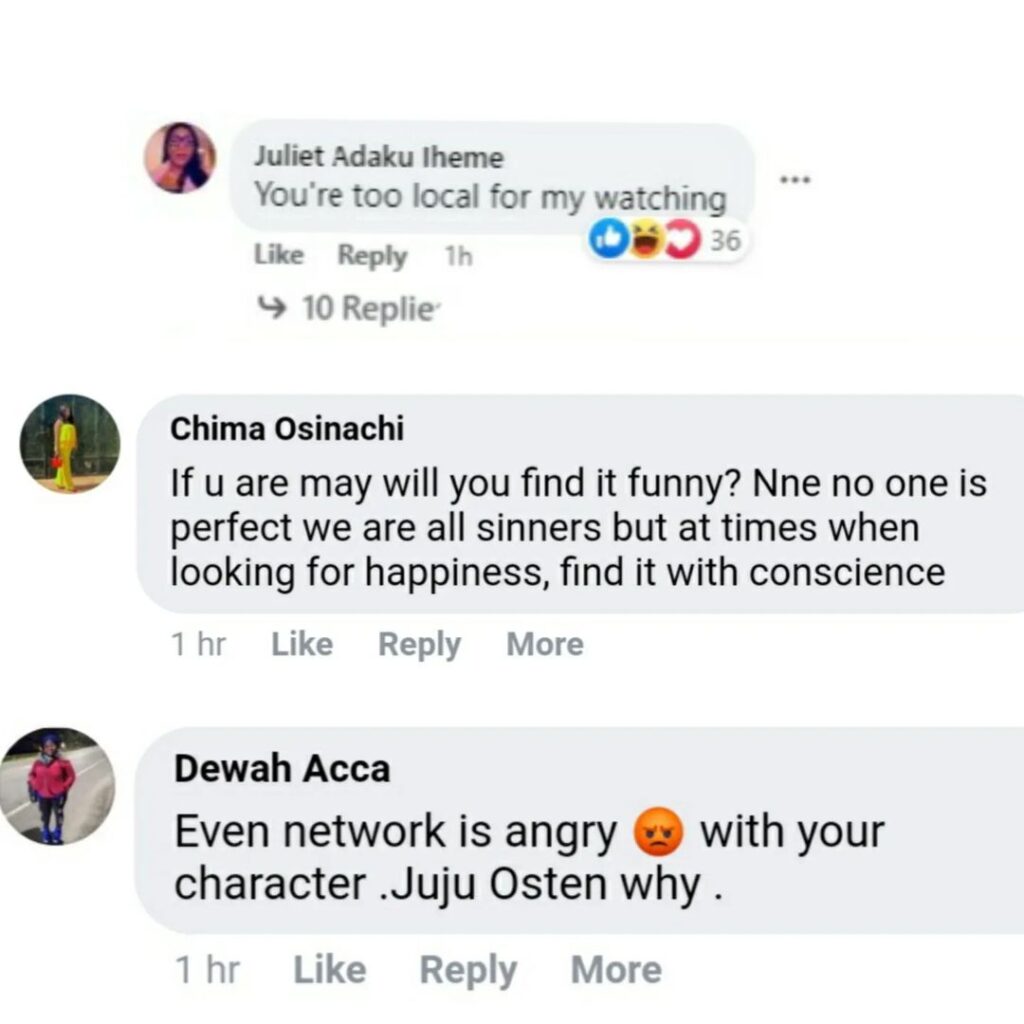1024x1024 pixels.
Task: Click the laughing Haha reaction icon
Action: pos(646,240)
